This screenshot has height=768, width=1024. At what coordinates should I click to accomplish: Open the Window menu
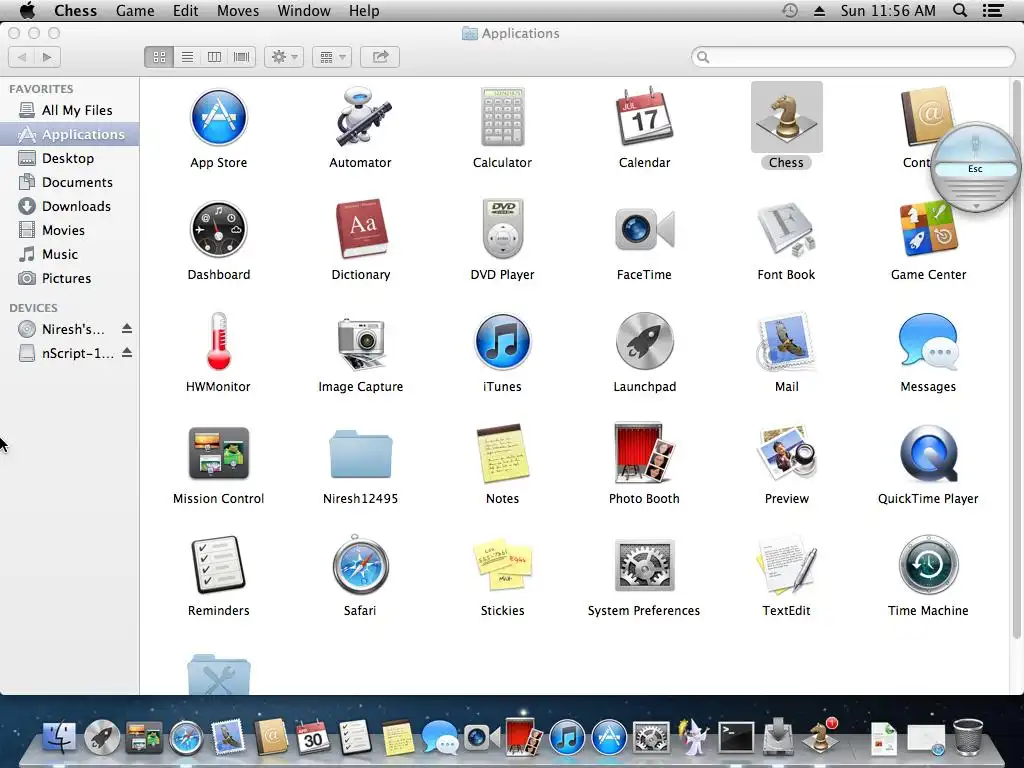coord(304,10)
